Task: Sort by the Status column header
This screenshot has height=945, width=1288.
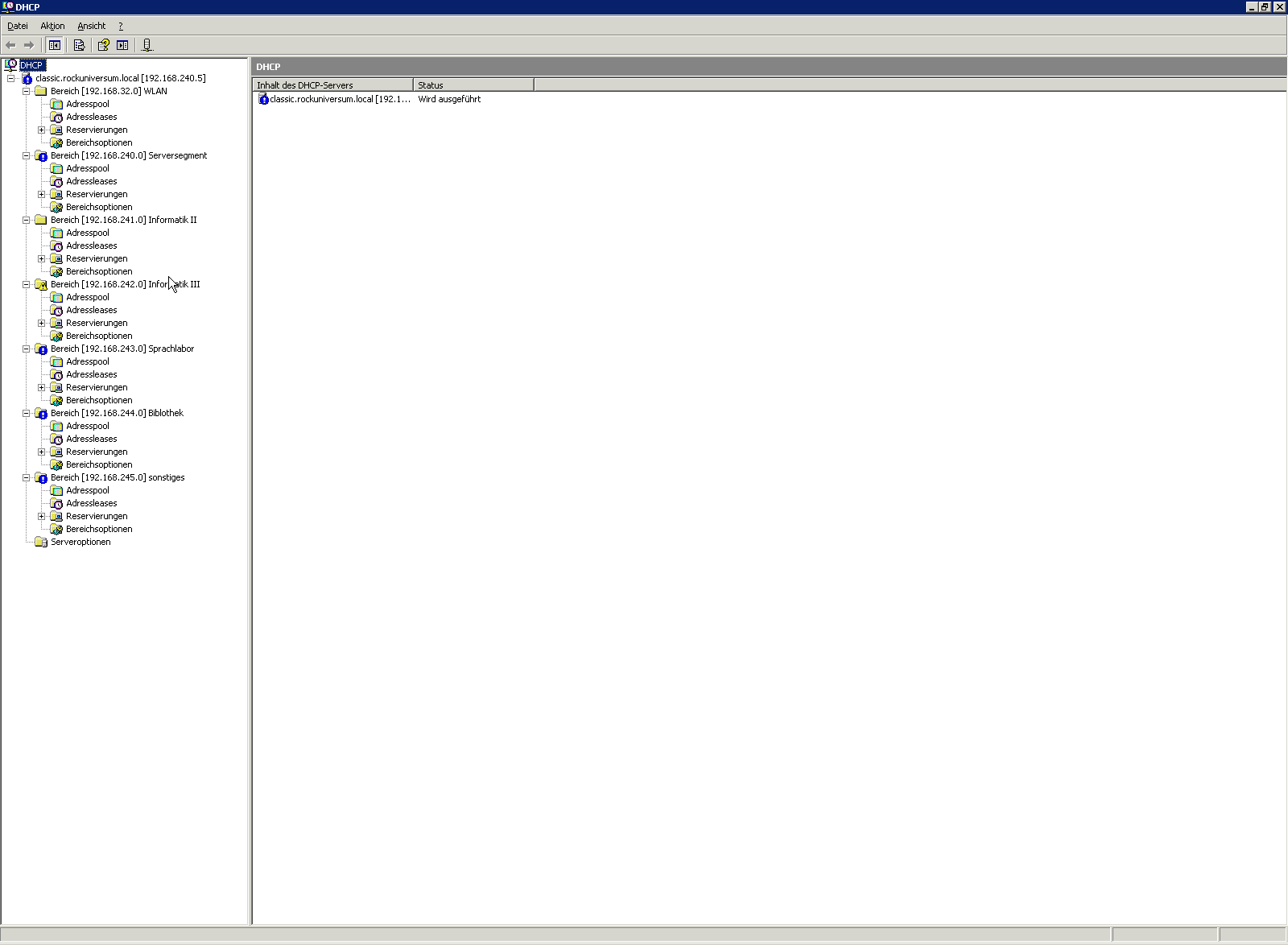Action: tap(473, 85)
